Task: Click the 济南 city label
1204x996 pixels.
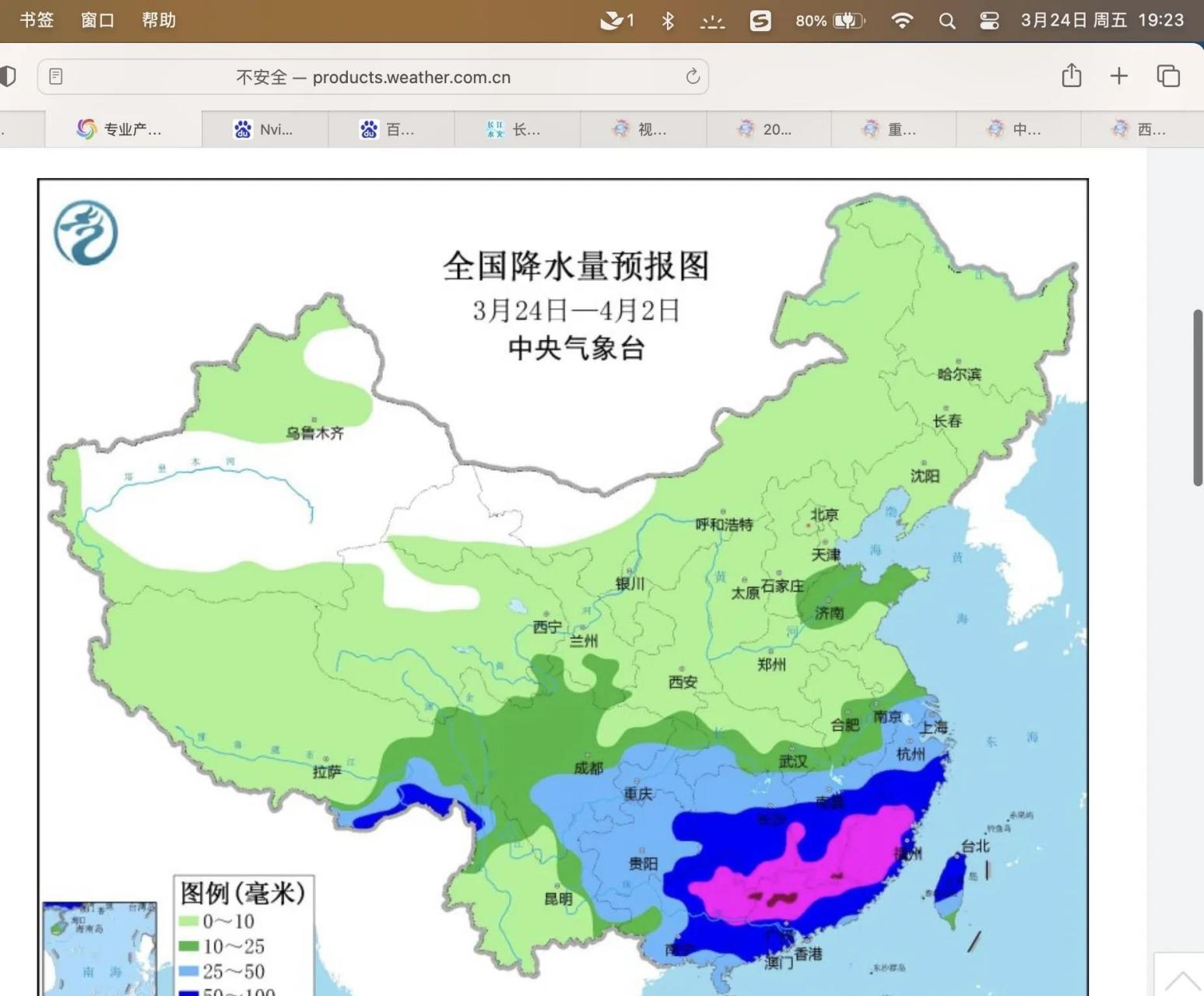Action: (x=829, y=613)
